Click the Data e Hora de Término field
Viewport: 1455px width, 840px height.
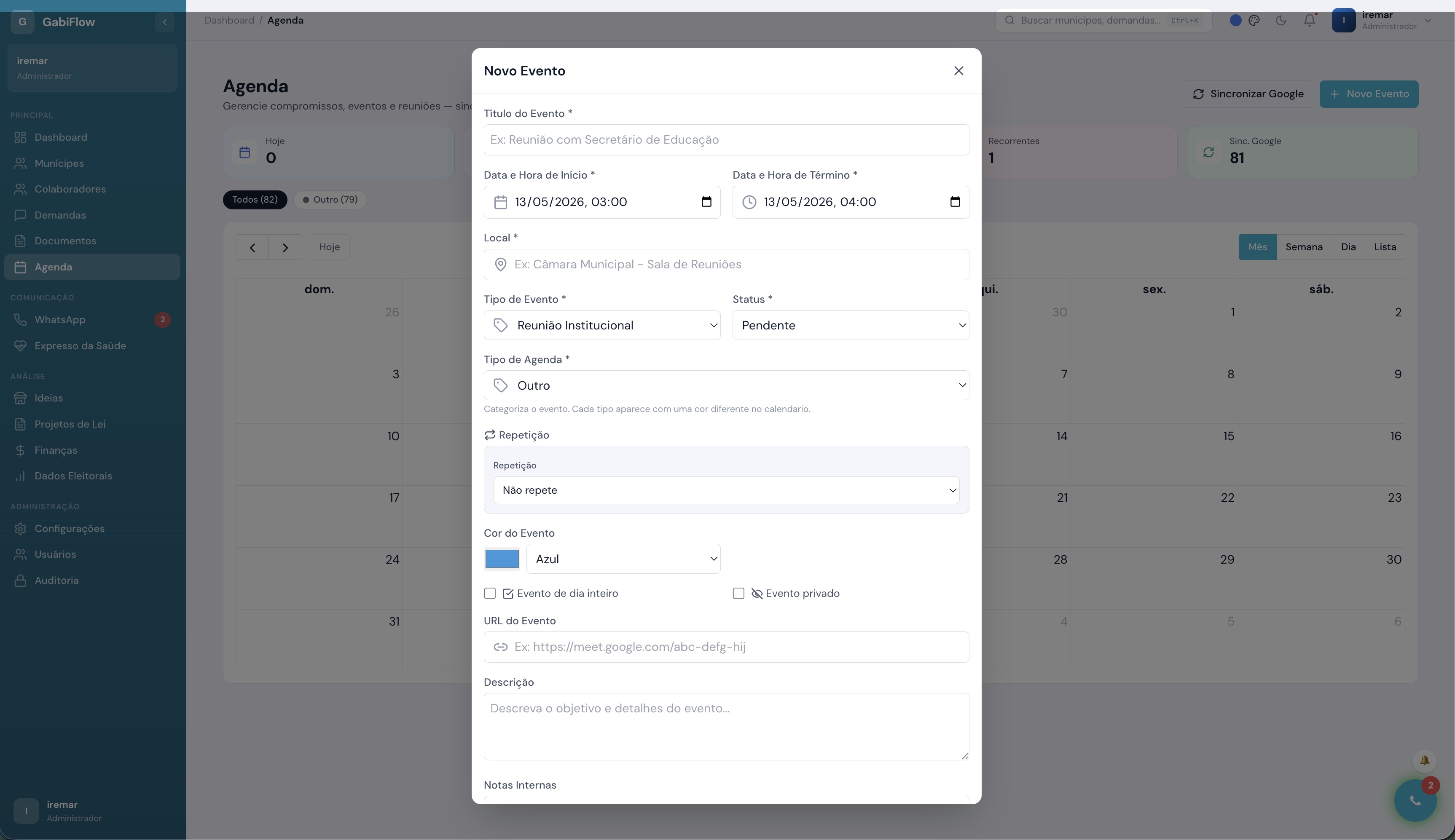pos(851,202)
